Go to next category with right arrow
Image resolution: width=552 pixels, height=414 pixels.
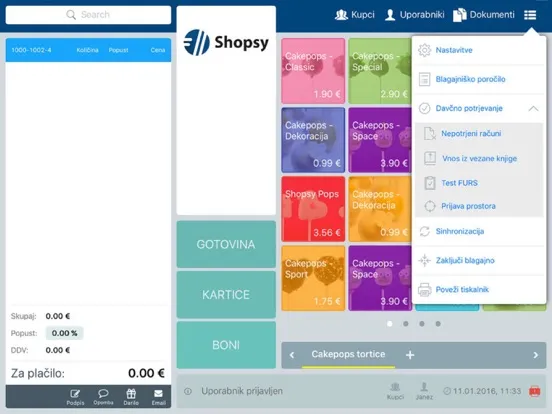535,355
